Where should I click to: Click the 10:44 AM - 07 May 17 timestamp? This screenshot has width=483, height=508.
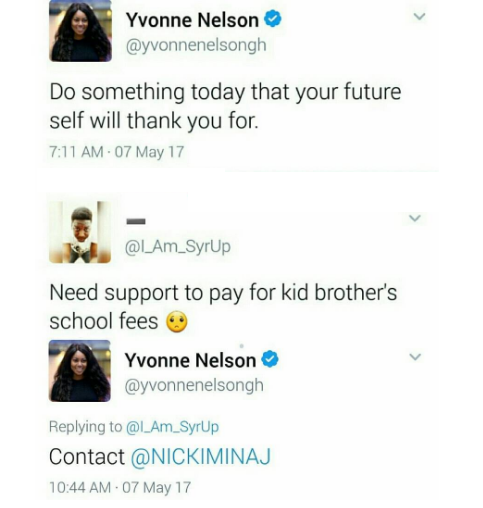coord(120,487)
